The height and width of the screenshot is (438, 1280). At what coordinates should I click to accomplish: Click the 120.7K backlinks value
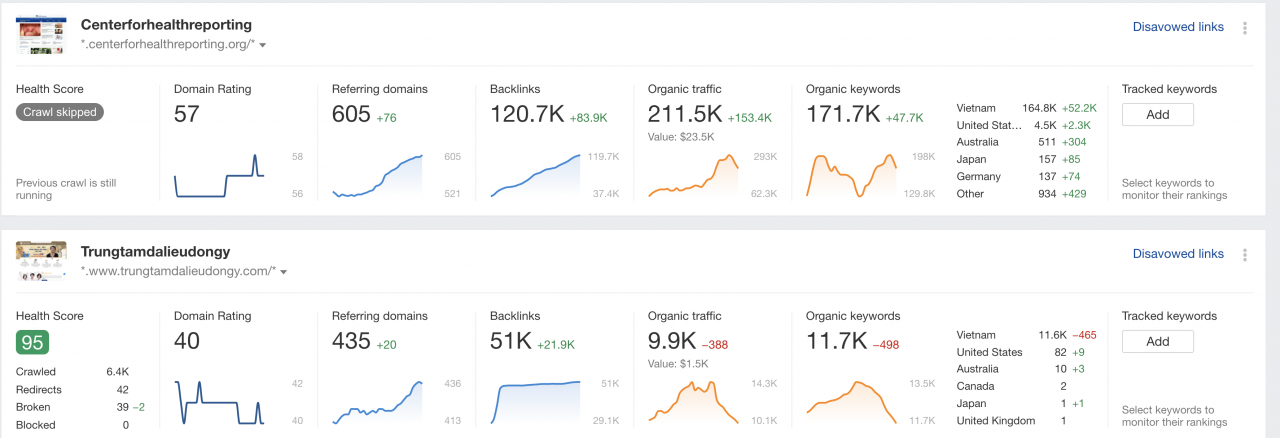click(x=526, y=115)
